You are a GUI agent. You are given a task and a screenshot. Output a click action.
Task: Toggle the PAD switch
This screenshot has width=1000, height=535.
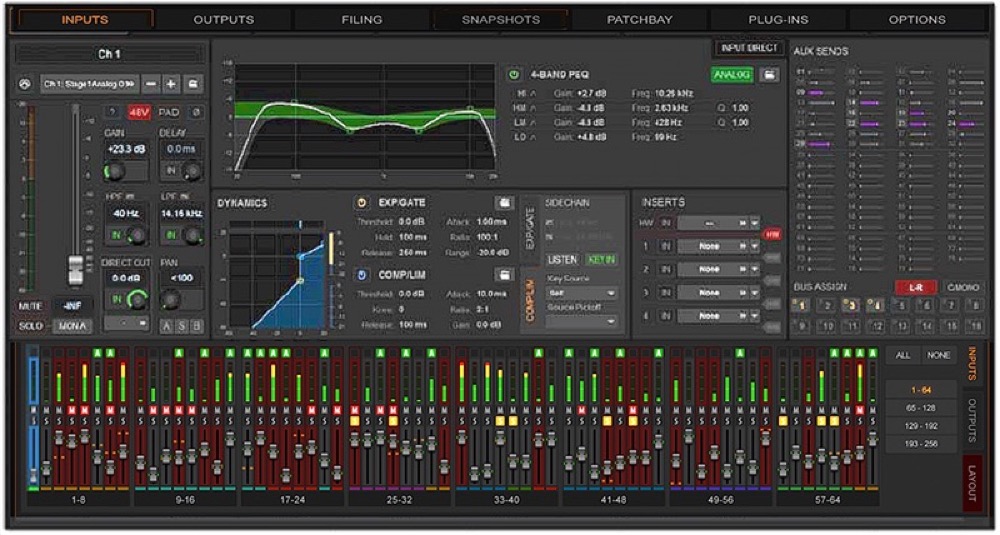coord(169,112)
